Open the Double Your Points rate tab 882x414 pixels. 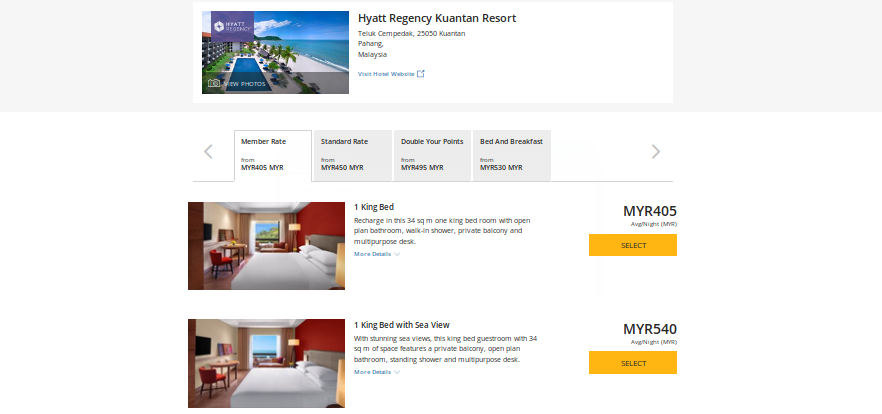point(432,155)
